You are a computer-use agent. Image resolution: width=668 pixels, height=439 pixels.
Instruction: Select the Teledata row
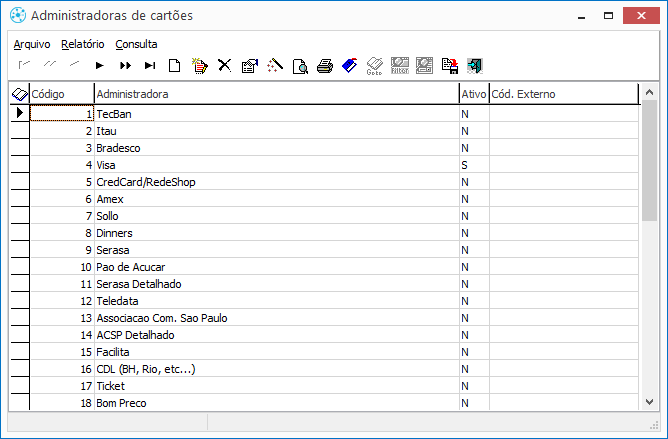pyautogui.click(x=334, y=301)
